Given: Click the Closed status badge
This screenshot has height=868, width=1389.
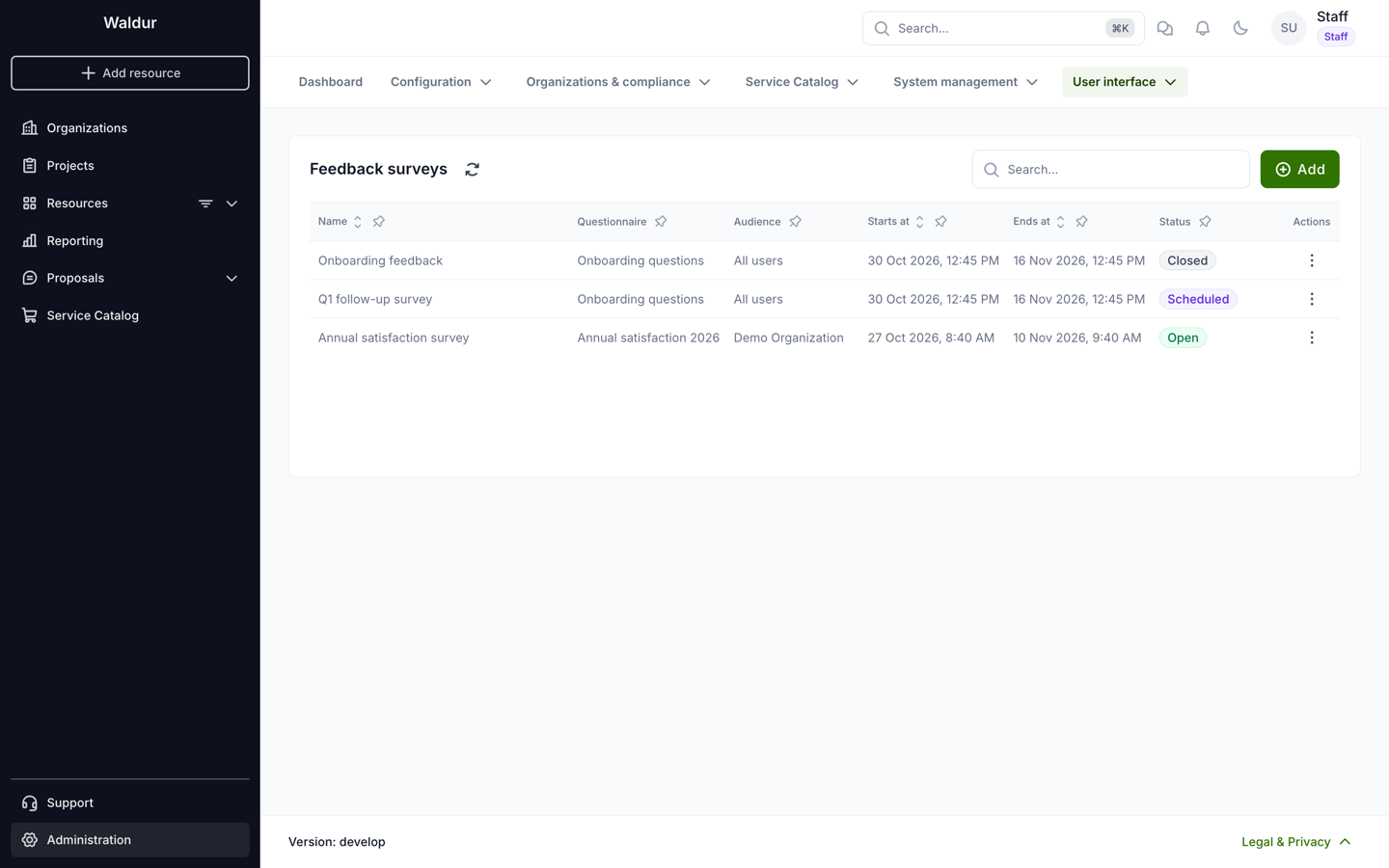Looking at the screenshot, I should [x=1187, y=260].
